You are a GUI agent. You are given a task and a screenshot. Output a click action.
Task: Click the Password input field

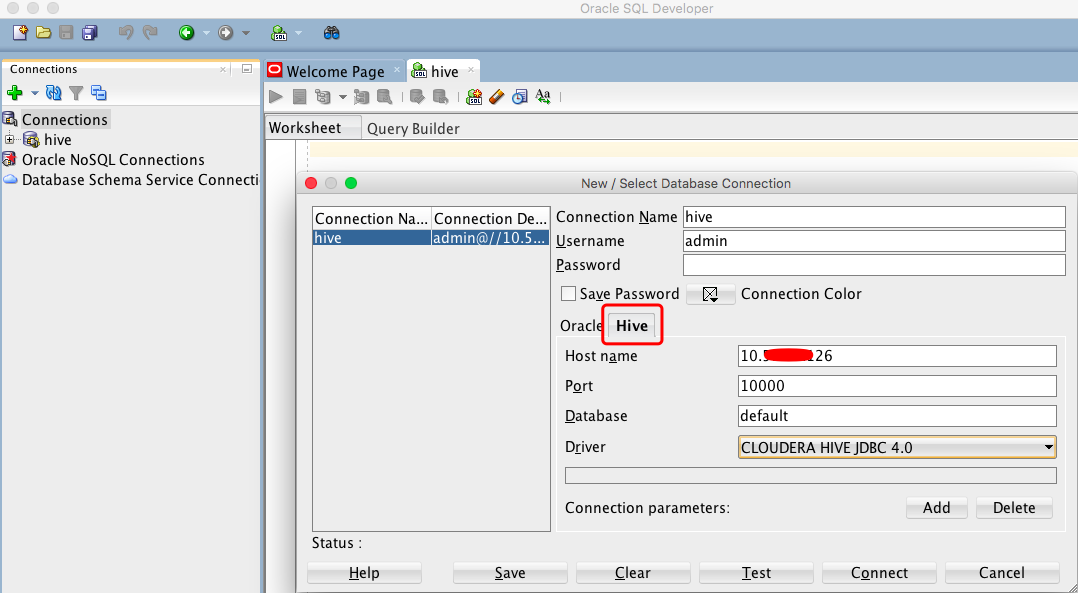tap(874, 265)
